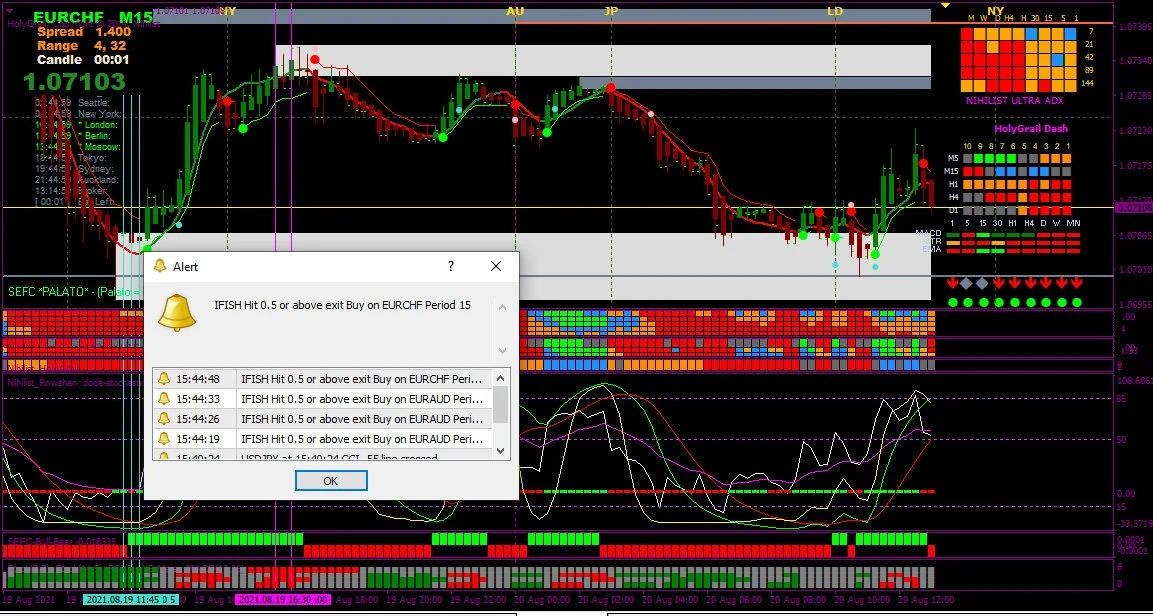Click the bell icon next to the USDJPY alert row
The image size is (1153, 616).
[164, 455]
